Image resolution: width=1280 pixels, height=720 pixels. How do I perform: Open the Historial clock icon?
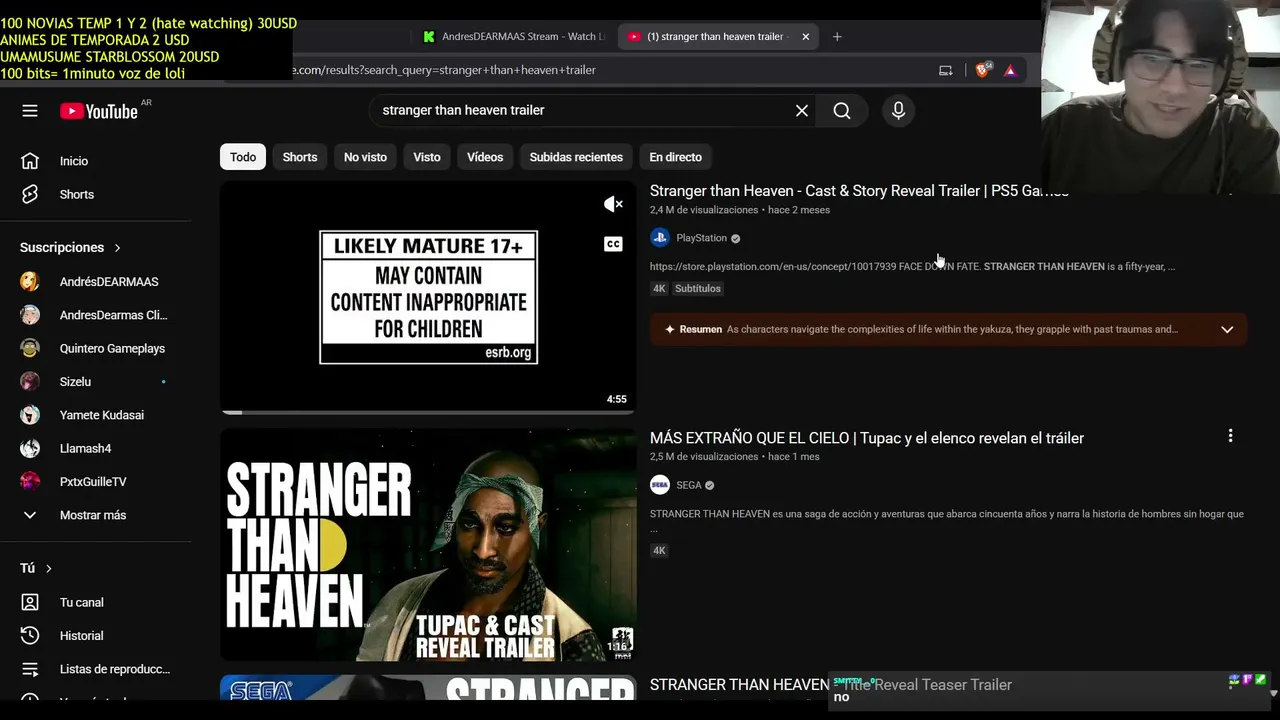(x=30, y=636)
